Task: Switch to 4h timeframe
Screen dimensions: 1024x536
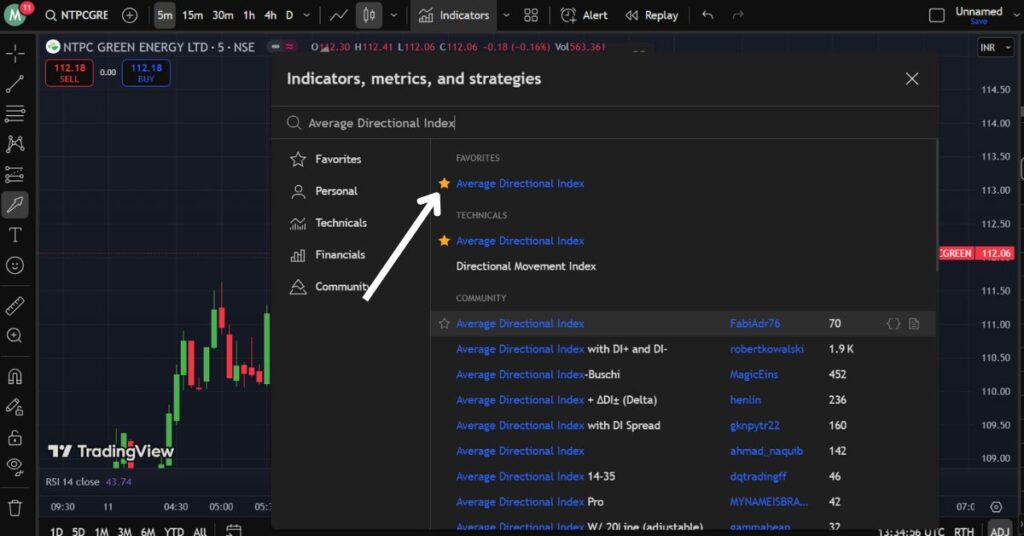Action: point(270,15)
